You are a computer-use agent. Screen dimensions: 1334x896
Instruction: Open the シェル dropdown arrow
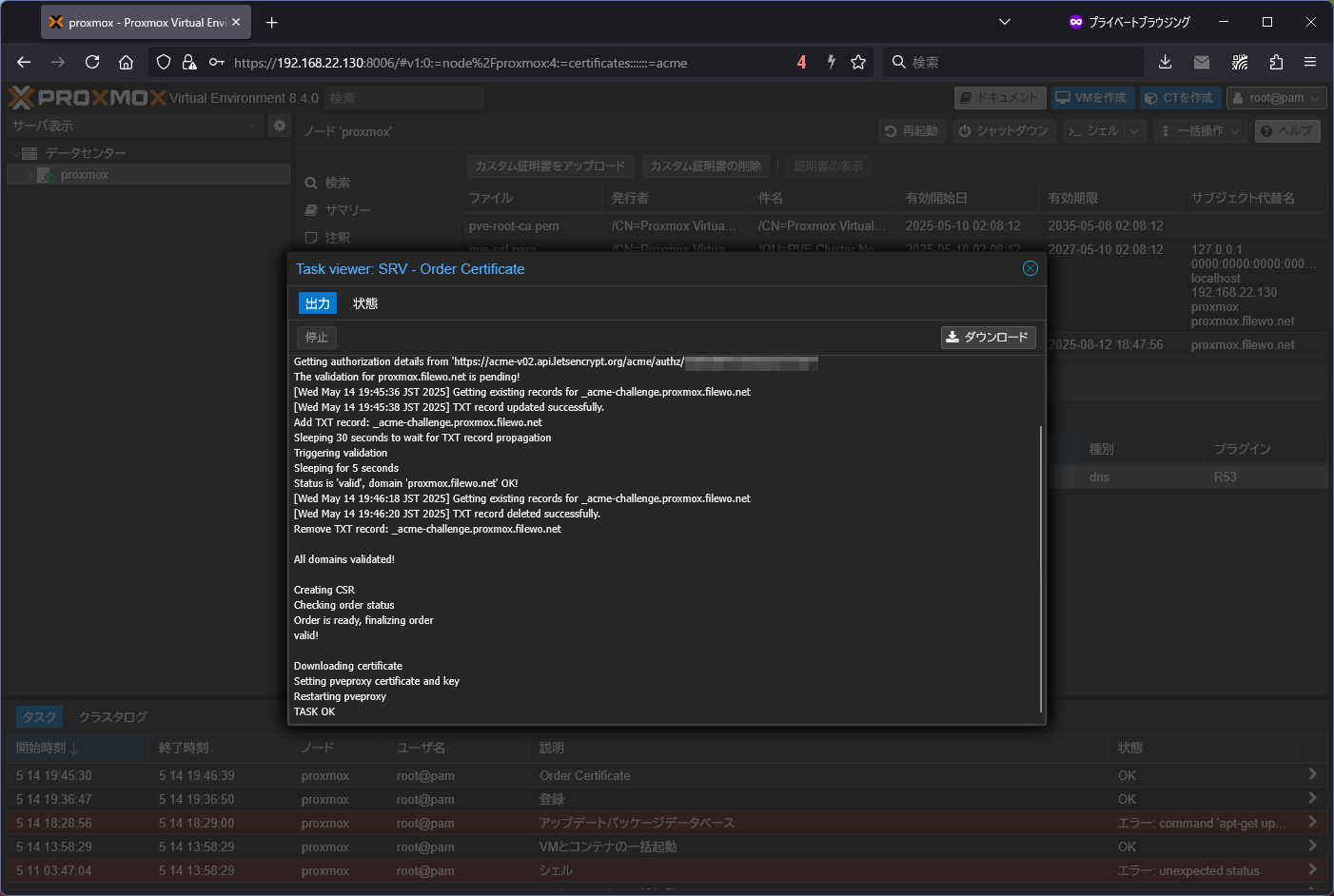[x=1134, y=131]
